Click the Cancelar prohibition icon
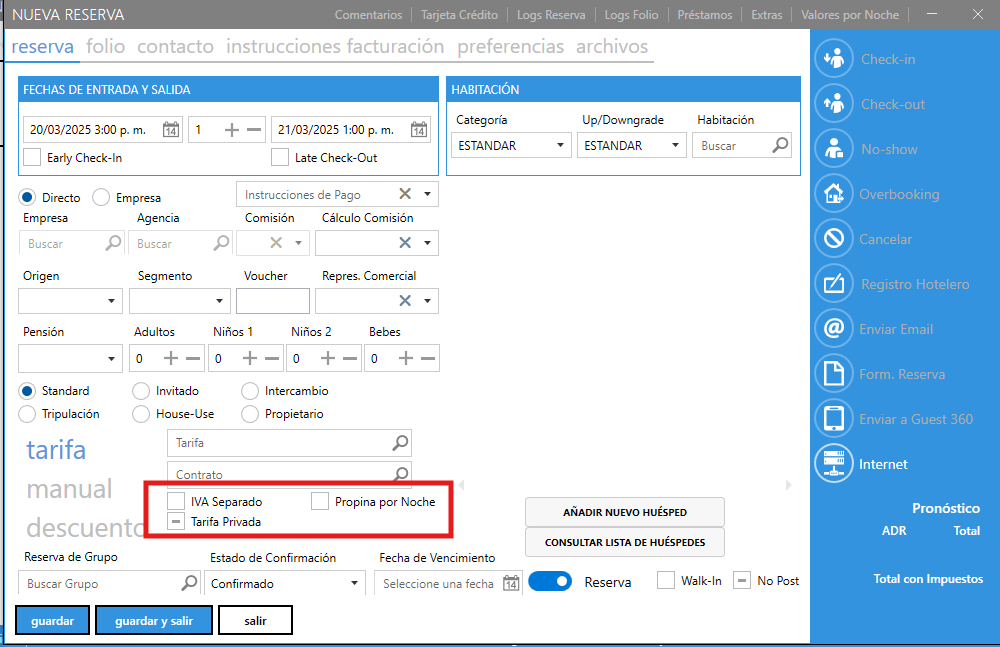 pyautogui.click(x=833, y=240)
